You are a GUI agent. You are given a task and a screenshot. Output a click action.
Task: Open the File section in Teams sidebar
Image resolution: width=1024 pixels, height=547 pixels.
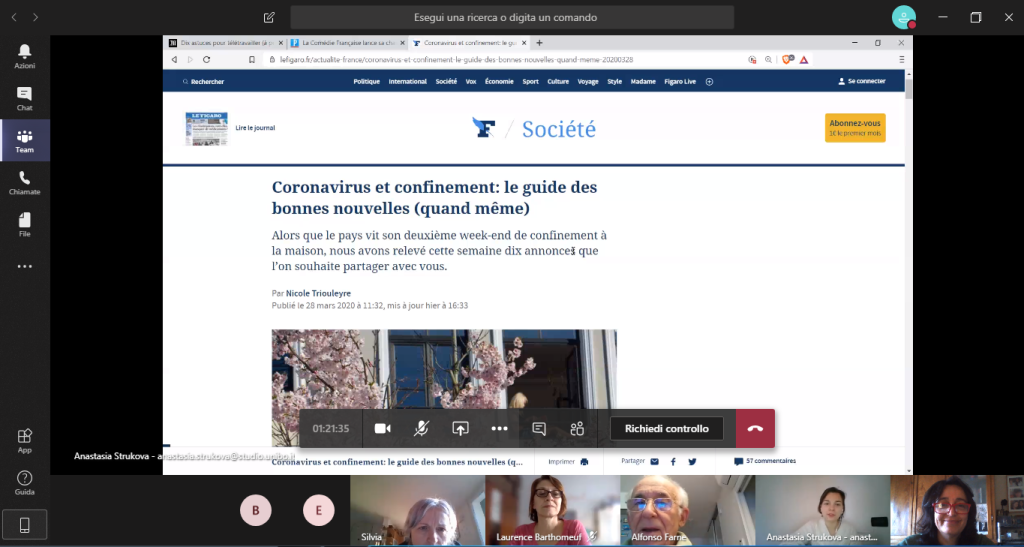pos(25,225)
